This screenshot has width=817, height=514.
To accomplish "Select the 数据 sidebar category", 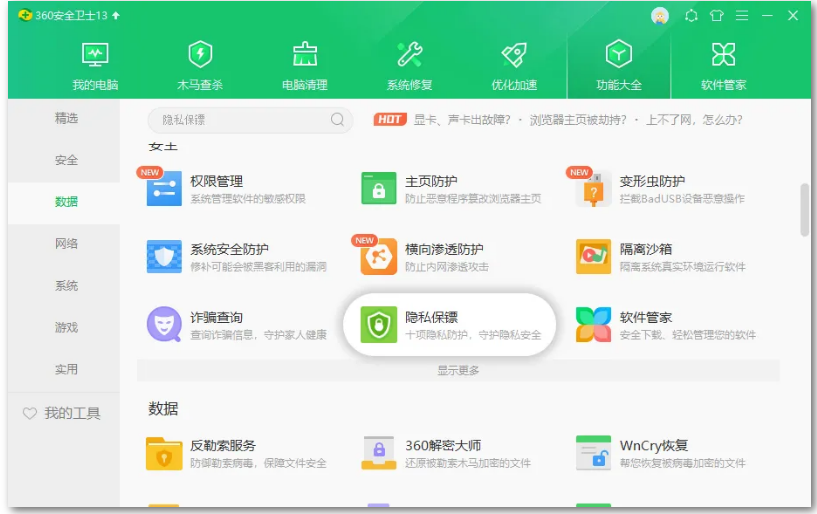I will point(64,202).
